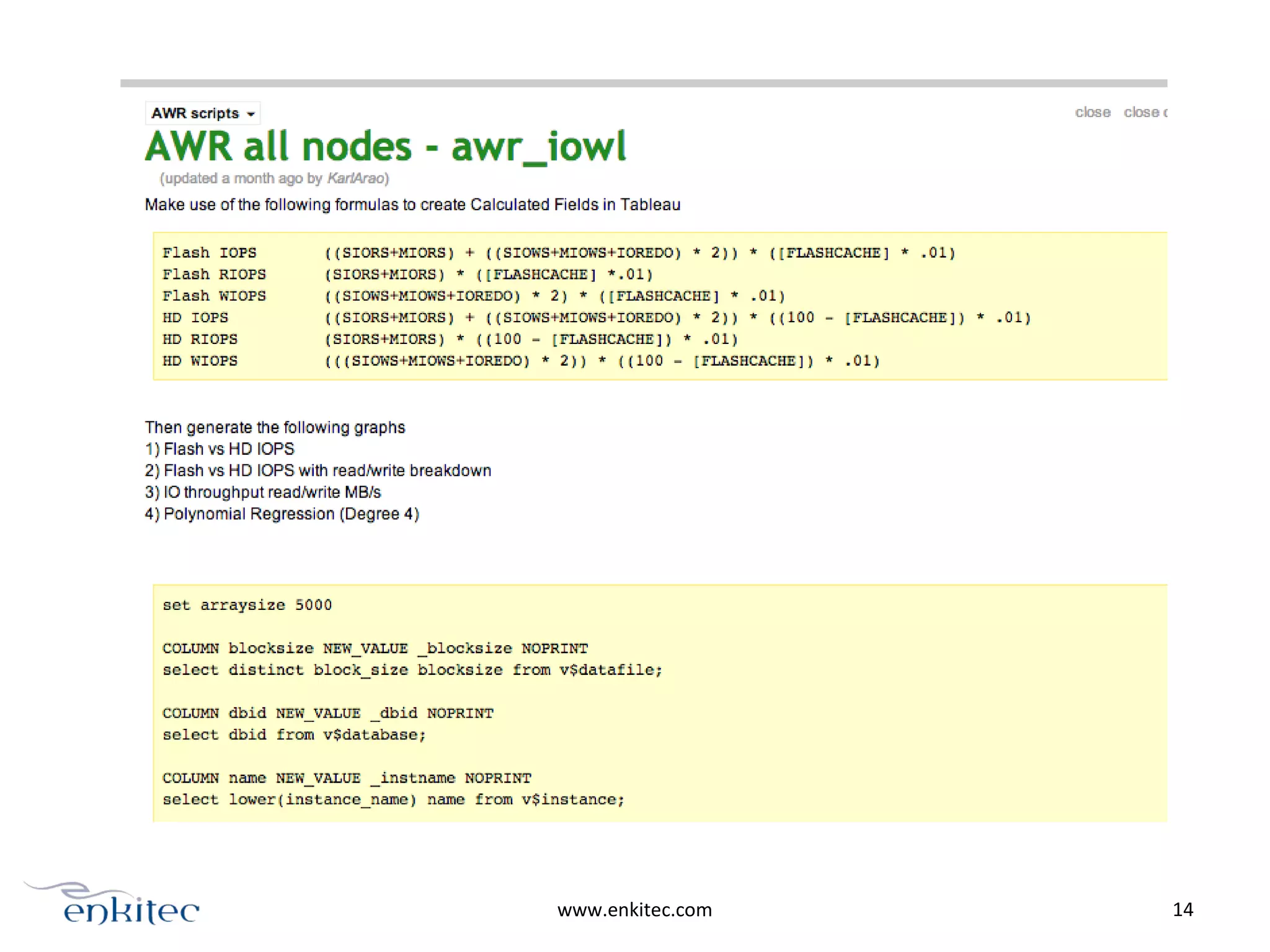
Task: Expand the AWR scripts dropdown arrow
Action: point(251,114)
